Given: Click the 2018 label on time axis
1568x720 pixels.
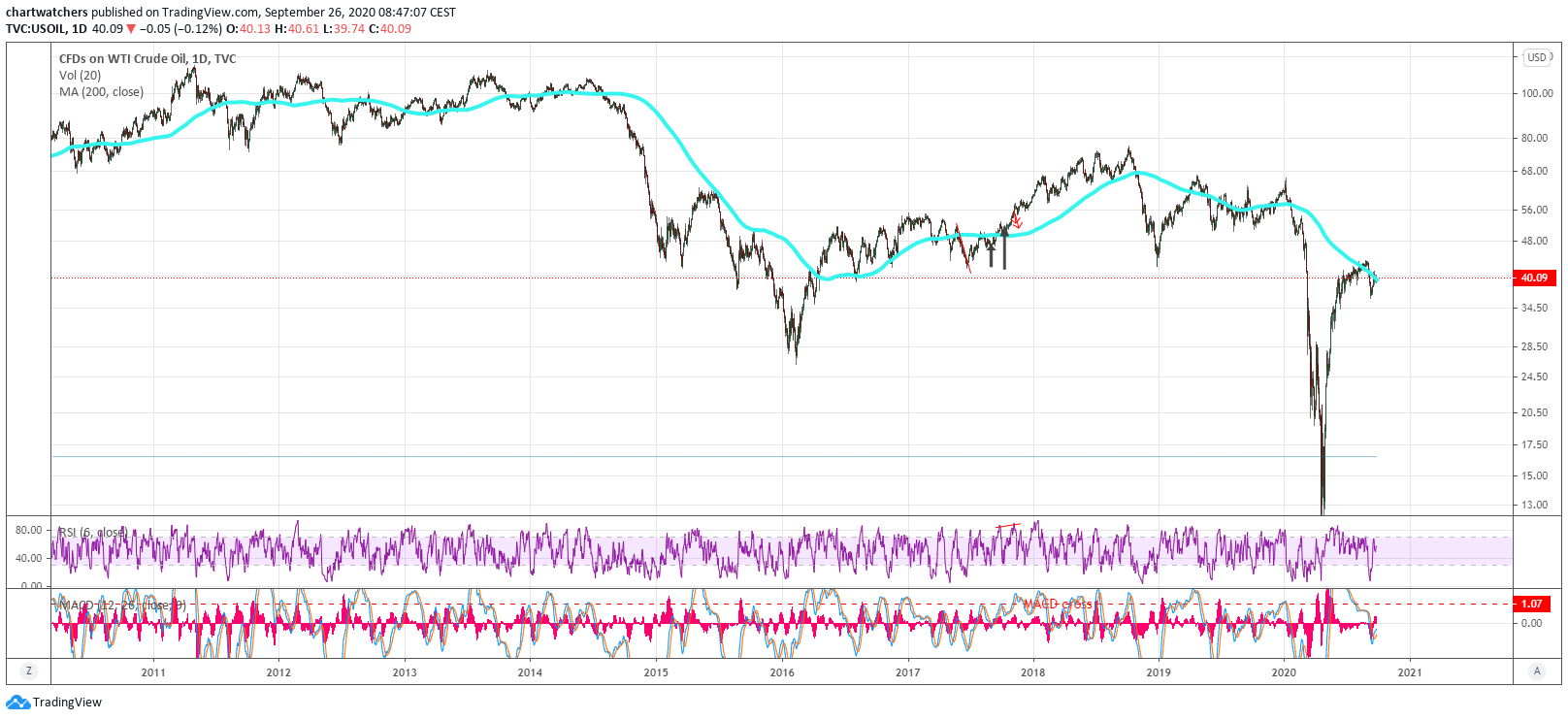Looking at the screenshot, I should (x=1033, y=672).
